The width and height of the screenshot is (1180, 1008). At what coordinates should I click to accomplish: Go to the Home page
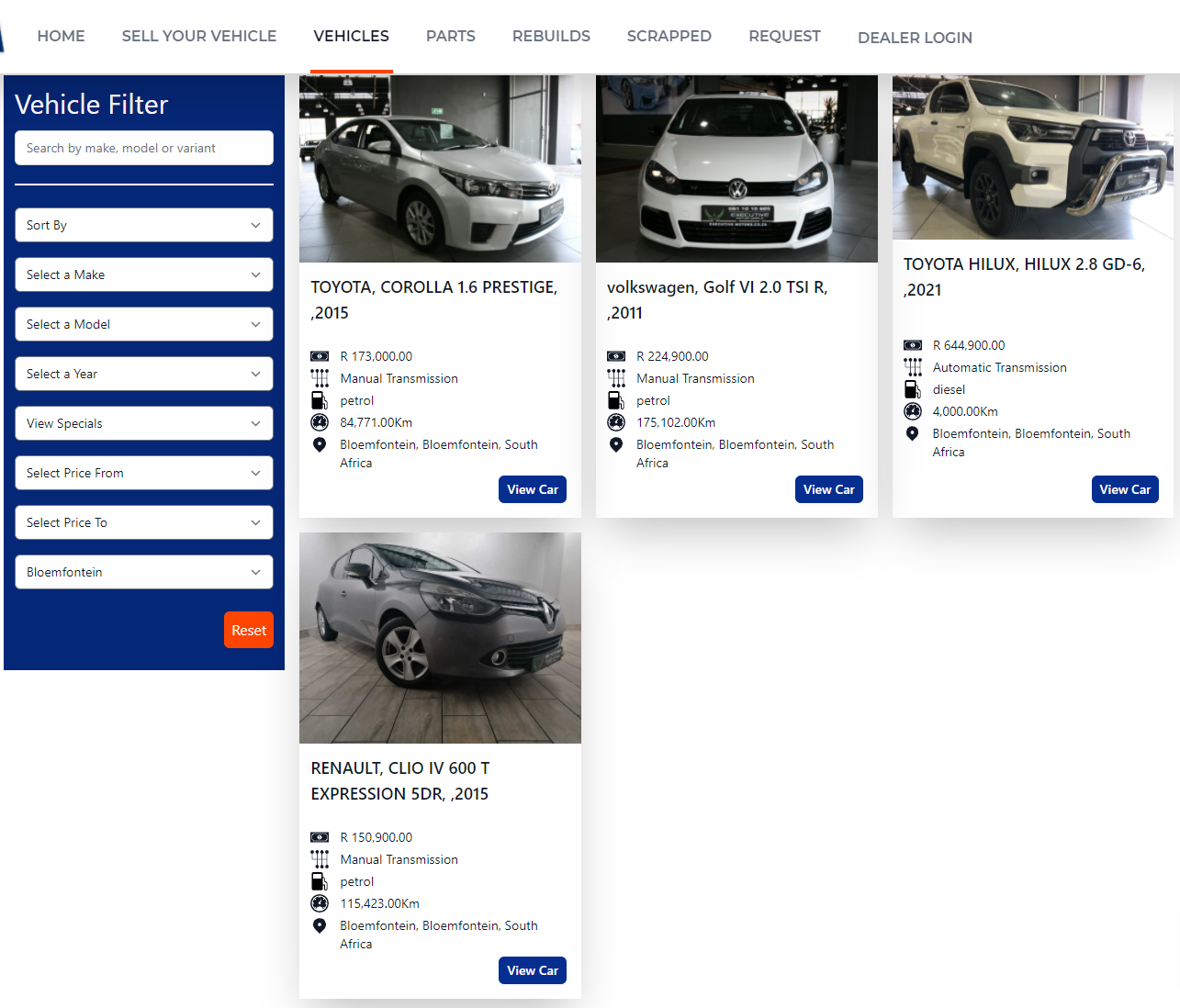click(x=62, y=36)
